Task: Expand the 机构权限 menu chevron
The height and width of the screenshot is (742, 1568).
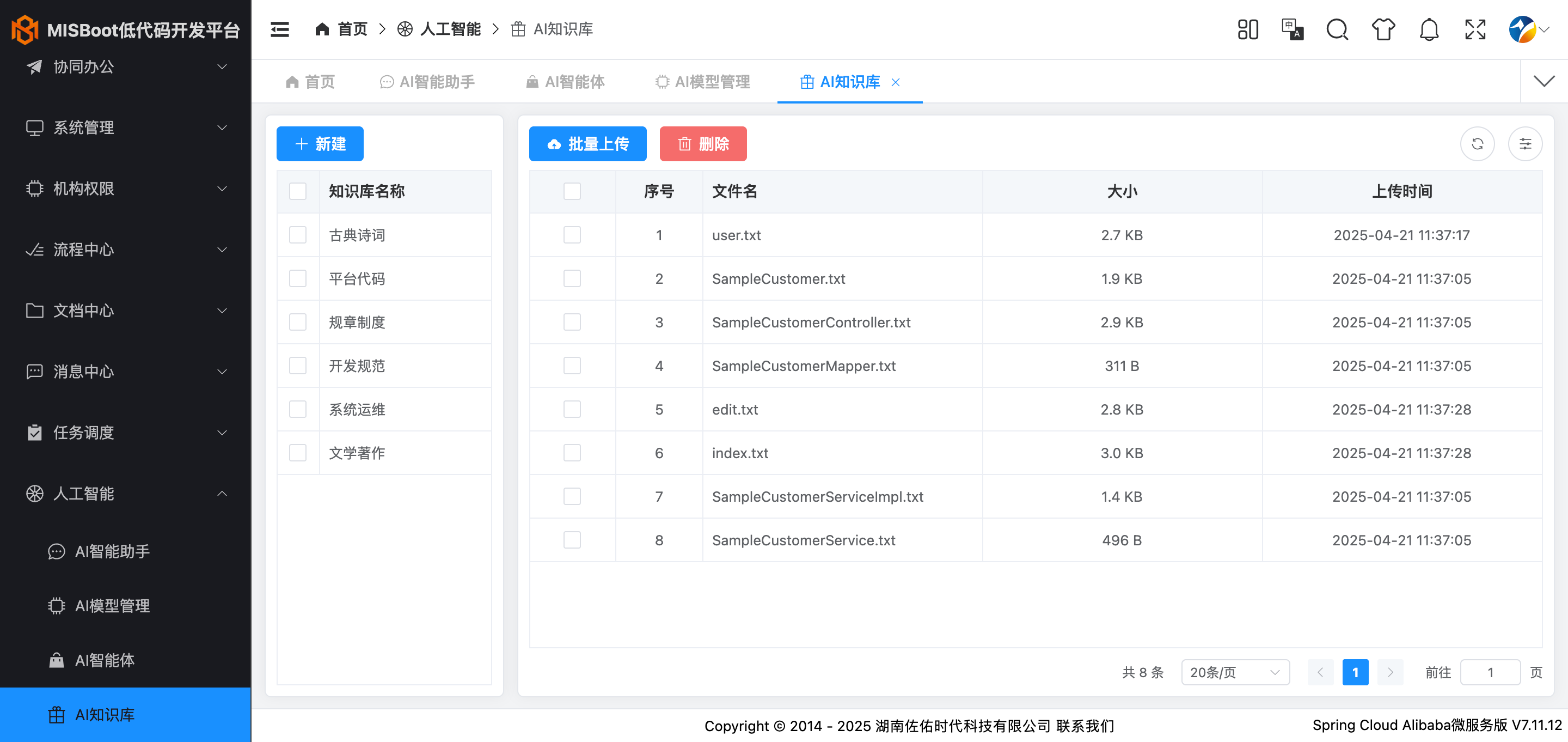Action: pyautogui.click(x=222, y=188)
